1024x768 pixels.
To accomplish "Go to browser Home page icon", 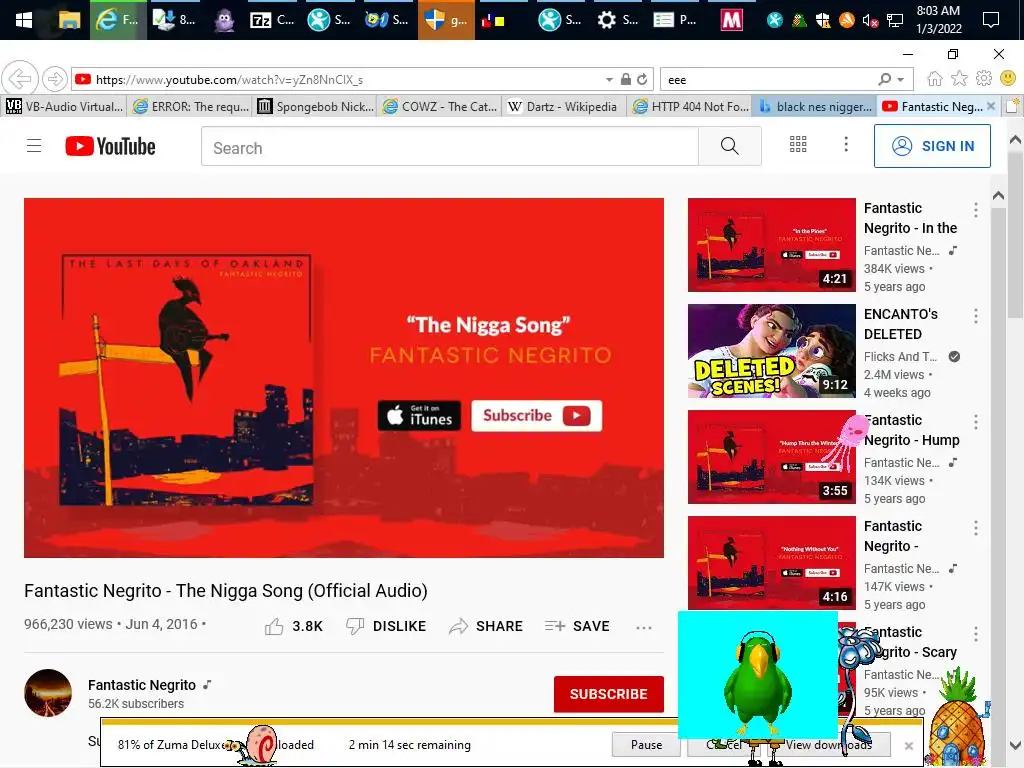I will point(935,79).
